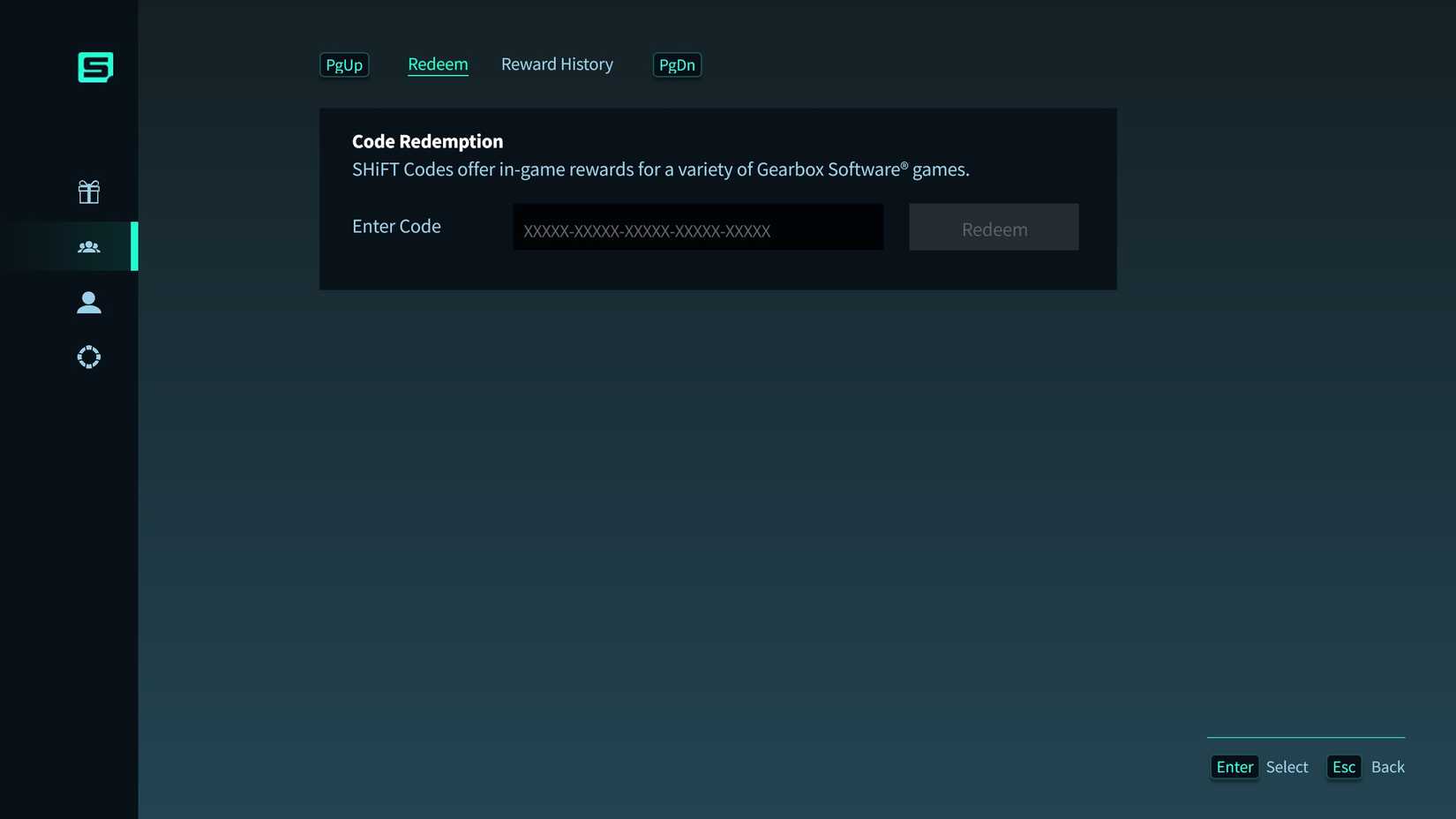Click the Back label in footer
Viewport: 1456px width, 819px height.
pos(1388,767)
